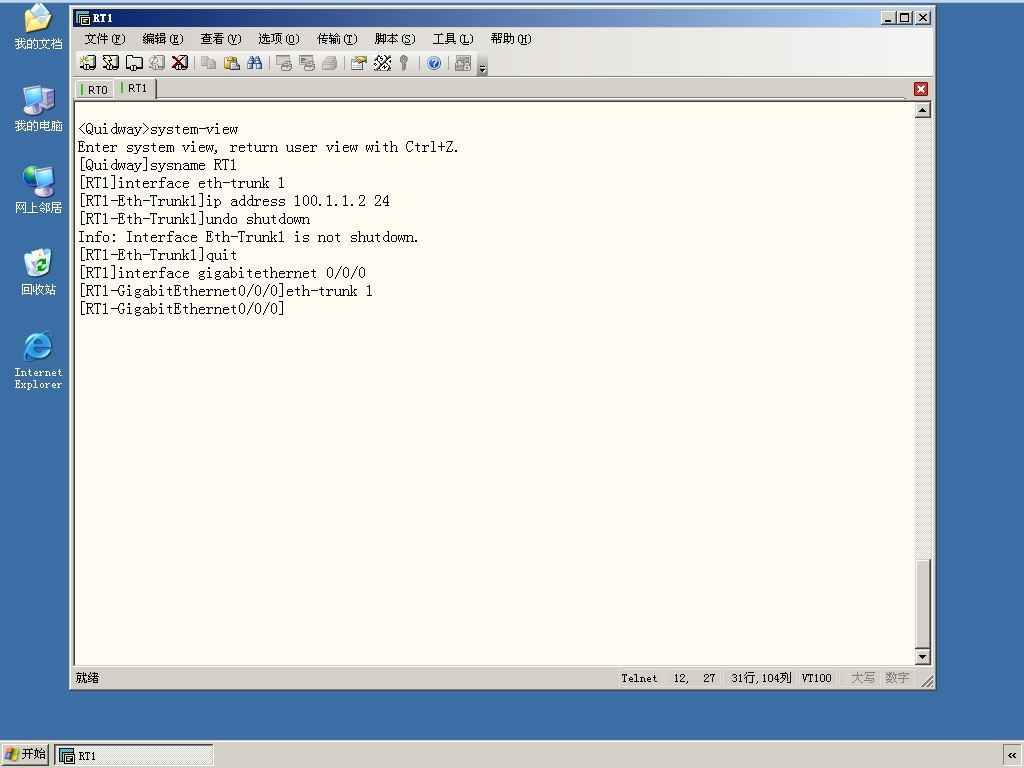
Task: Expand hidden tray icons chevron
Action: pyautogui.click(x=1012, y=756)
